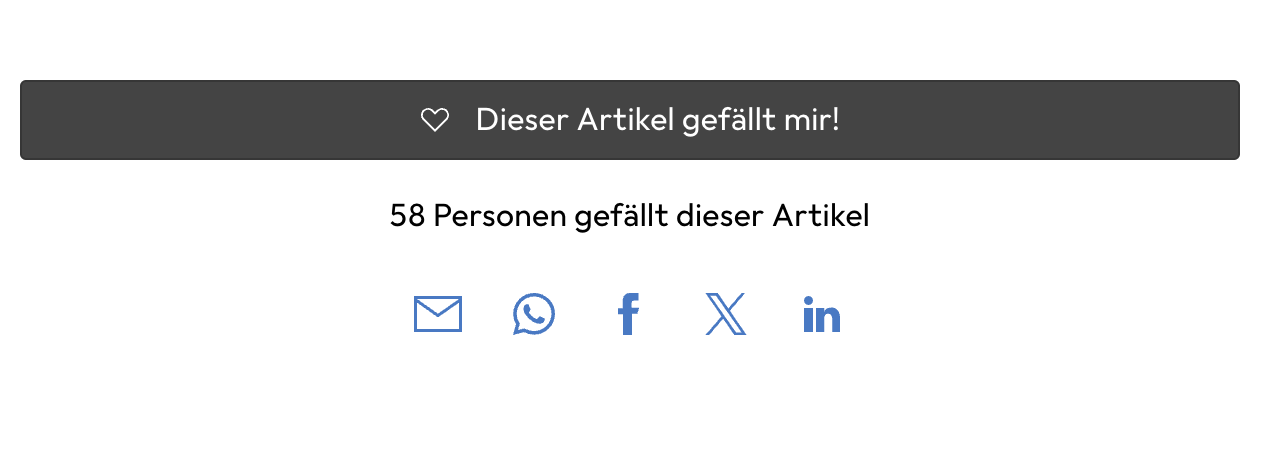
Task: Post the article to LinkedIn
Action: tap(821, 315)
